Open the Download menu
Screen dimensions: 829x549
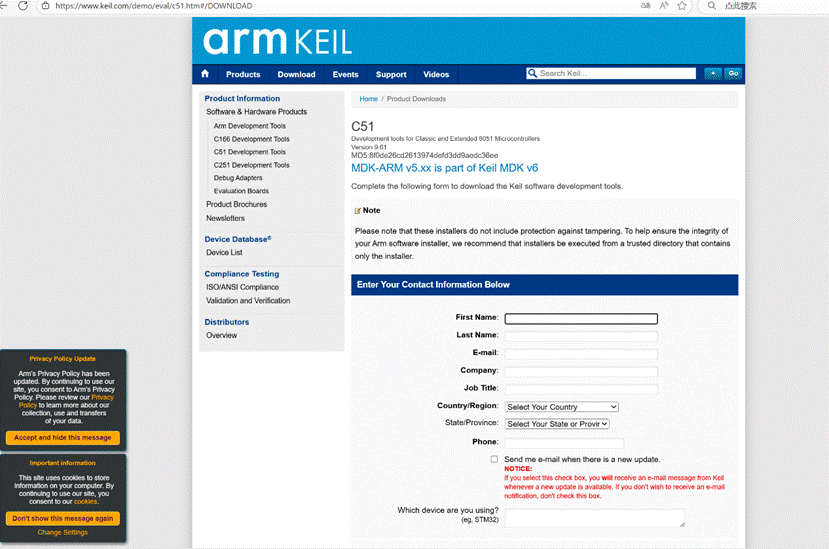296,75
